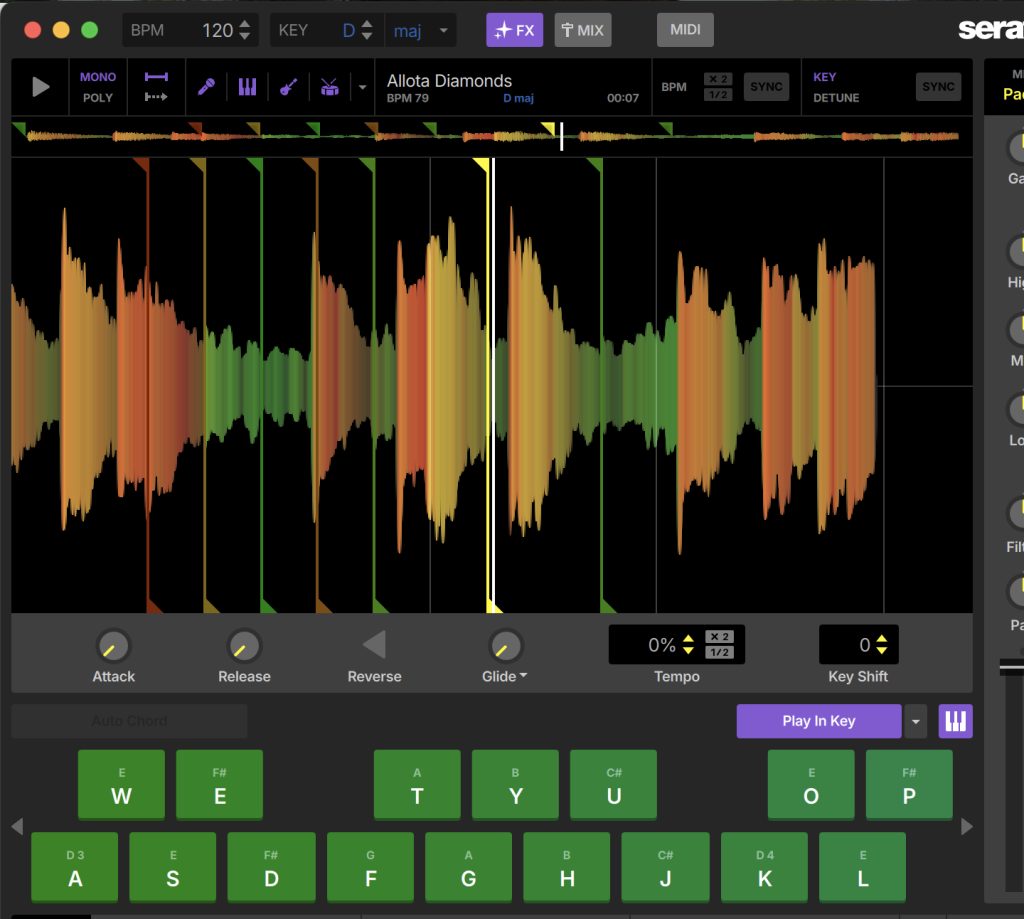Image resolution: width=1024 pixels, height=919 pixels.
Task: Toggle the MIX panel button
Action: click(x=582, y=30)
